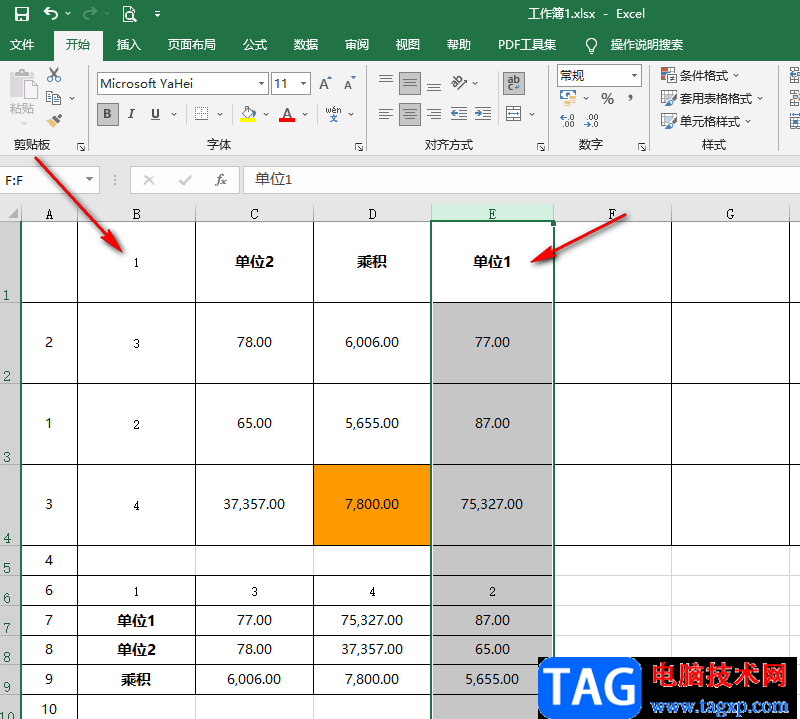Open Print Preview quick access icon
800x719 pixels.
130,14
